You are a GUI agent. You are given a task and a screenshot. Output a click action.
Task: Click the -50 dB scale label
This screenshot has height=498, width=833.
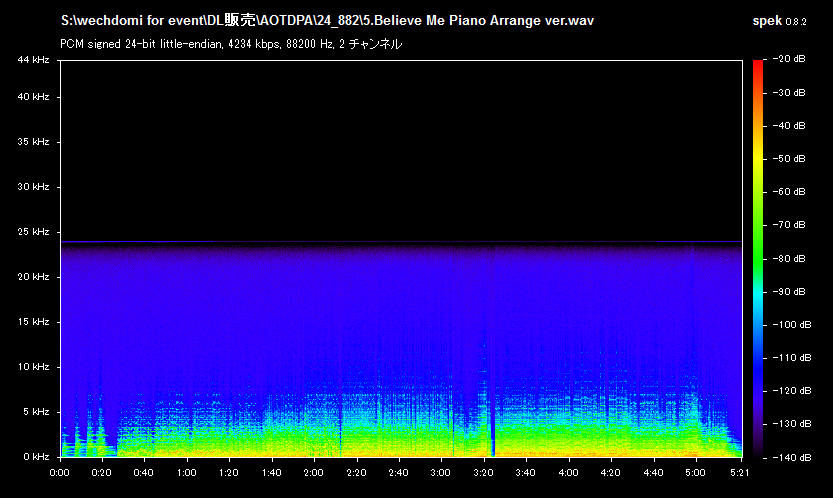pyautogui.click(x=789, y=158)
